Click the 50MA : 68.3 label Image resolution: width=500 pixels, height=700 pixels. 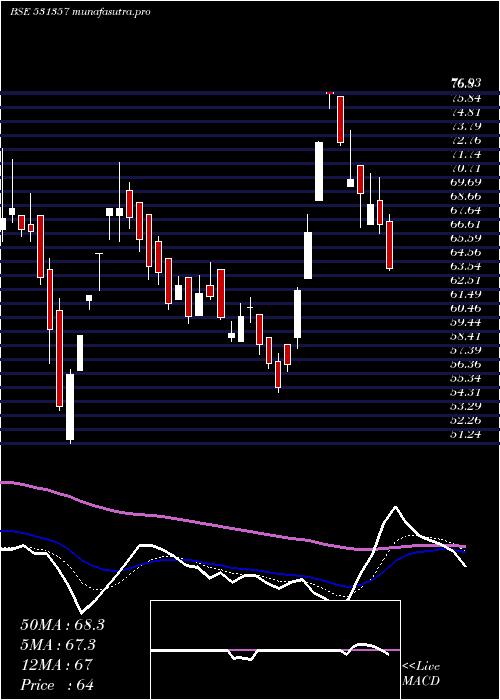tap(62, 625)
